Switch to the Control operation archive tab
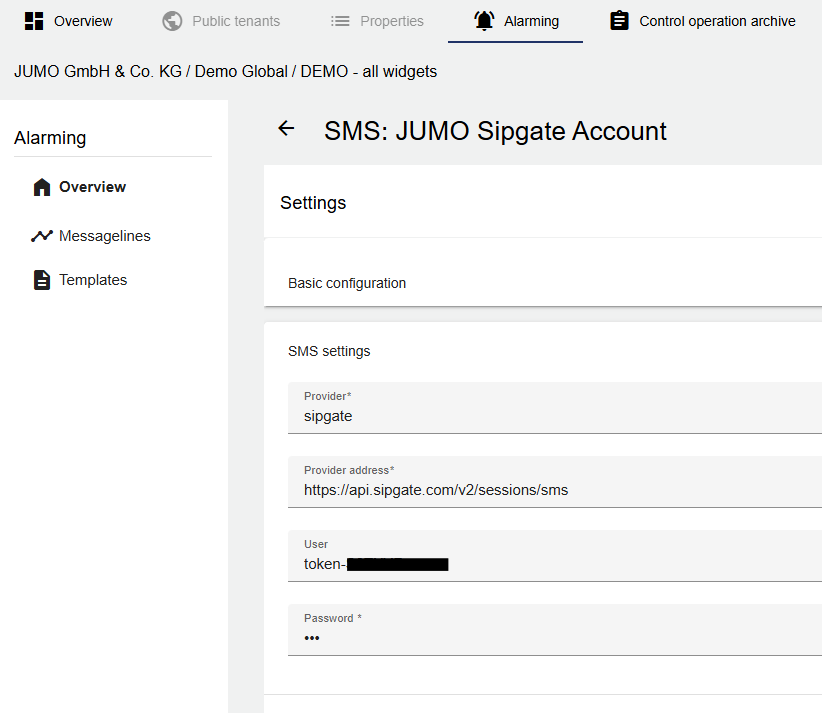The width and height of the screenshot is (822, 713). [x=717, y=21]
